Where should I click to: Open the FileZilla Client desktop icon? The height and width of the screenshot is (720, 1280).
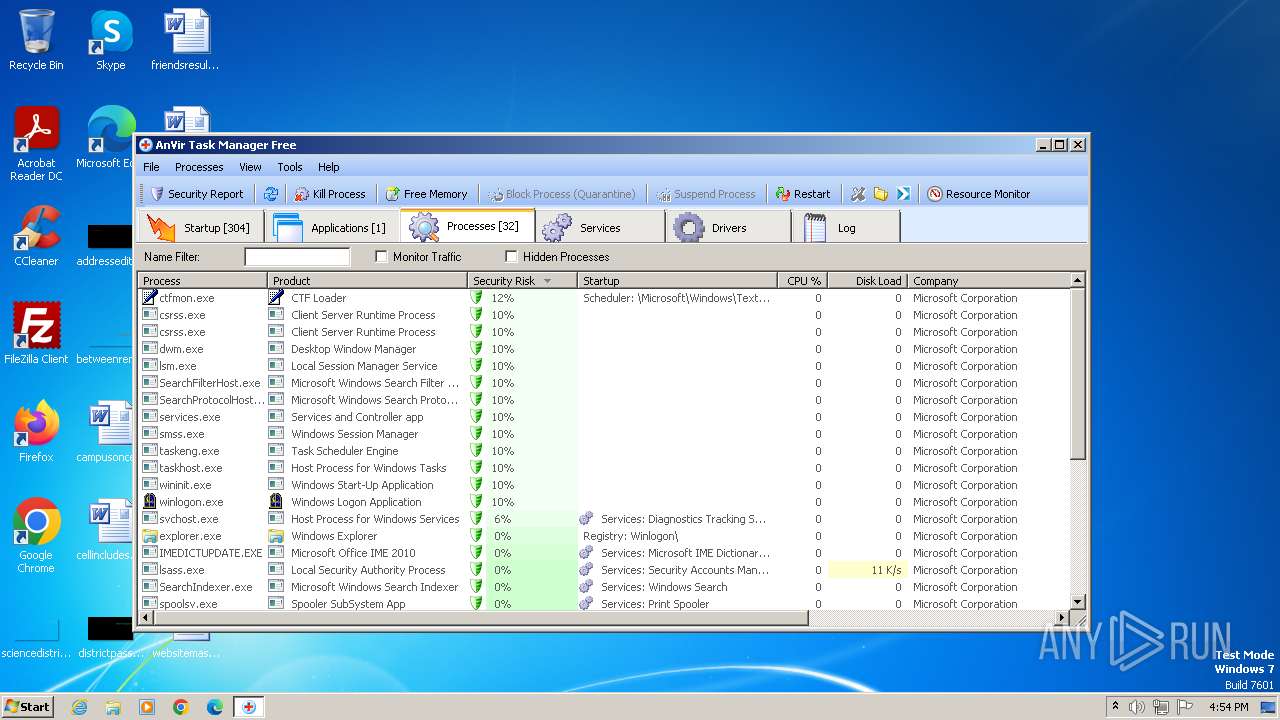coord(36,333)
